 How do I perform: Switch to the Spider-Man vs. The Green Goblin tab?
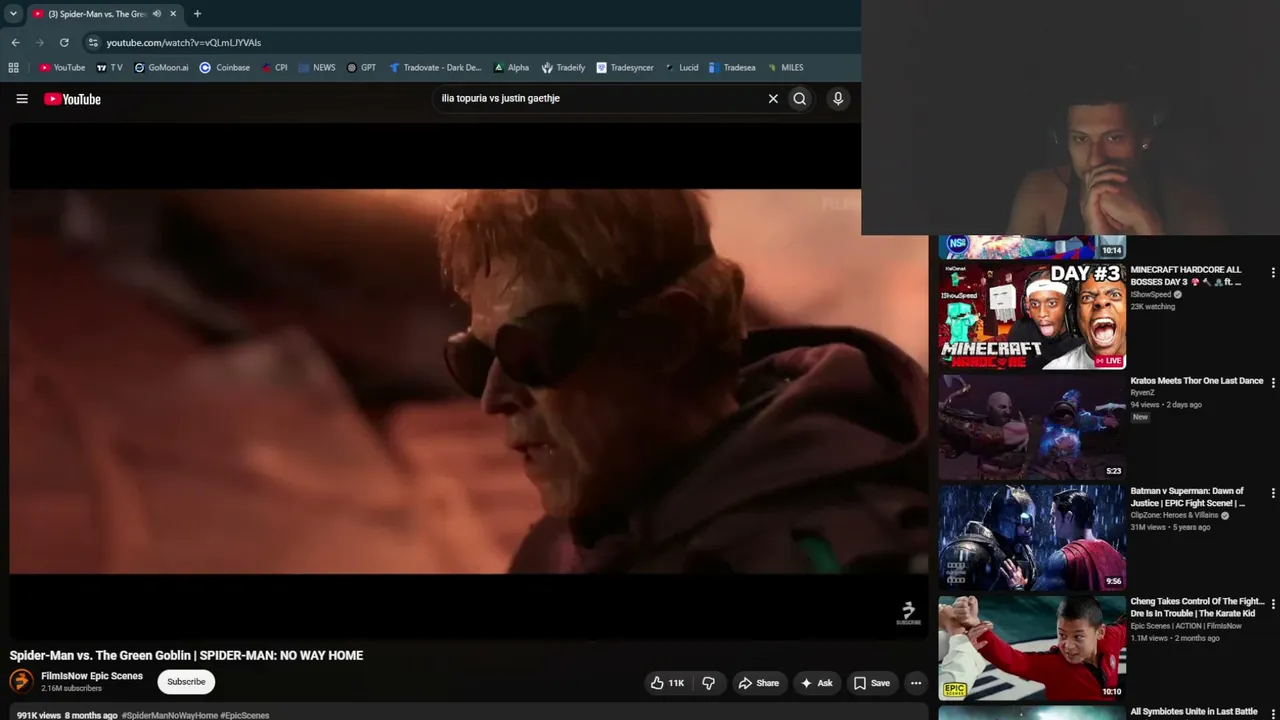pyautogui.click(x=97, y=14)
